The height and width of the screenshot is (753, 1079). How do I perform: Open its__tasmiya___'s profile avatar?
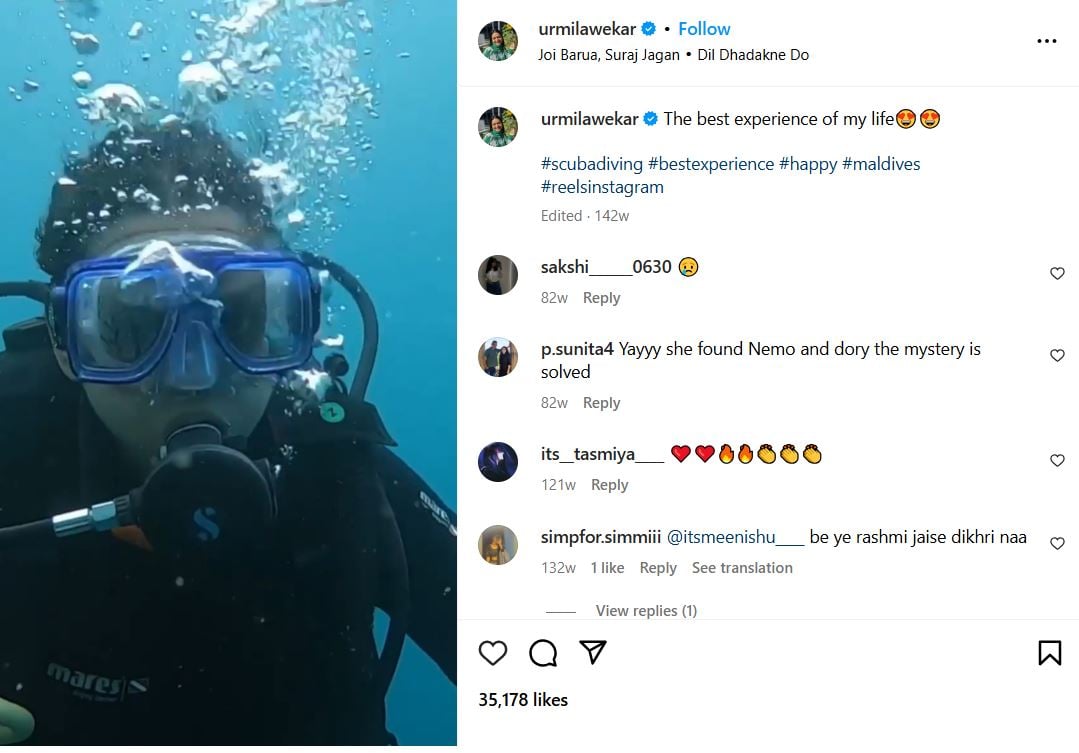[x=498, y=462]
